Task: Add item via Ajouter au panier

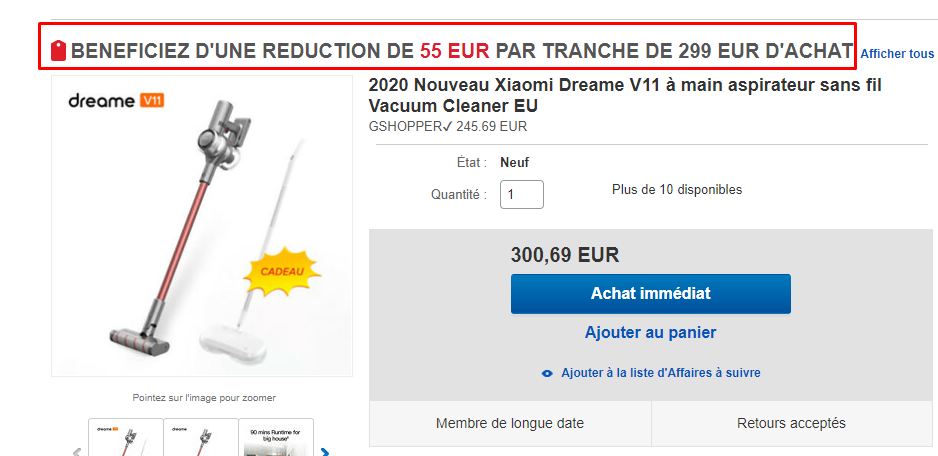Action: click(x=650, y=333)
